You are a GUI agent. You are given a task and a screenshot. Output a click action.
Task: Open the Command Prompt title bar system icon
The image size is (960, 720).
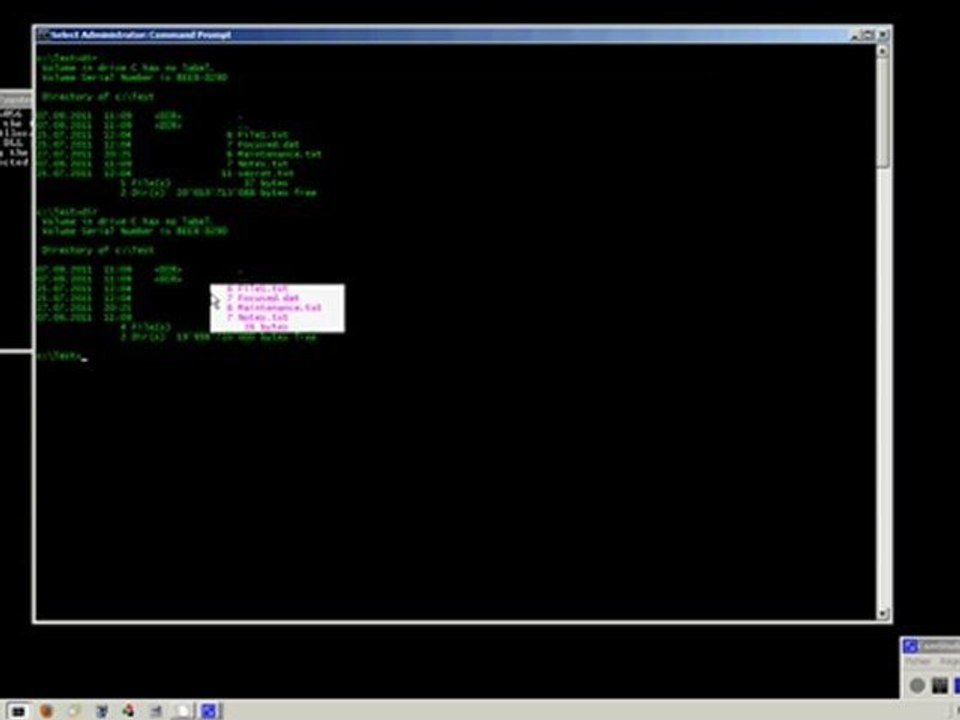tap(43, 35)
